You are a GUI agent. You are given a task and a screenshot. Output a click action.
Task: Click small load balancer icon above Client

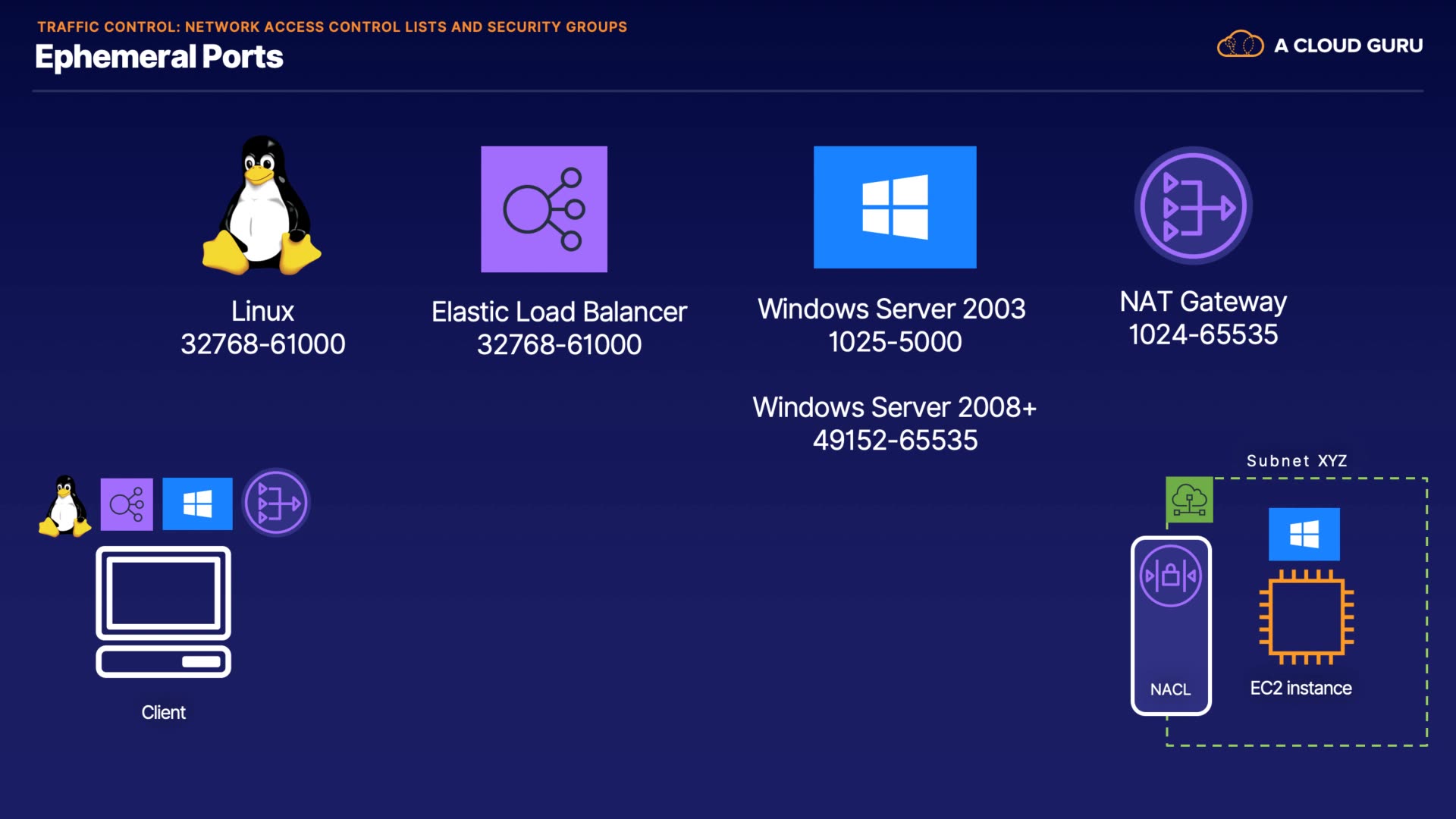(x=127, y=504)
